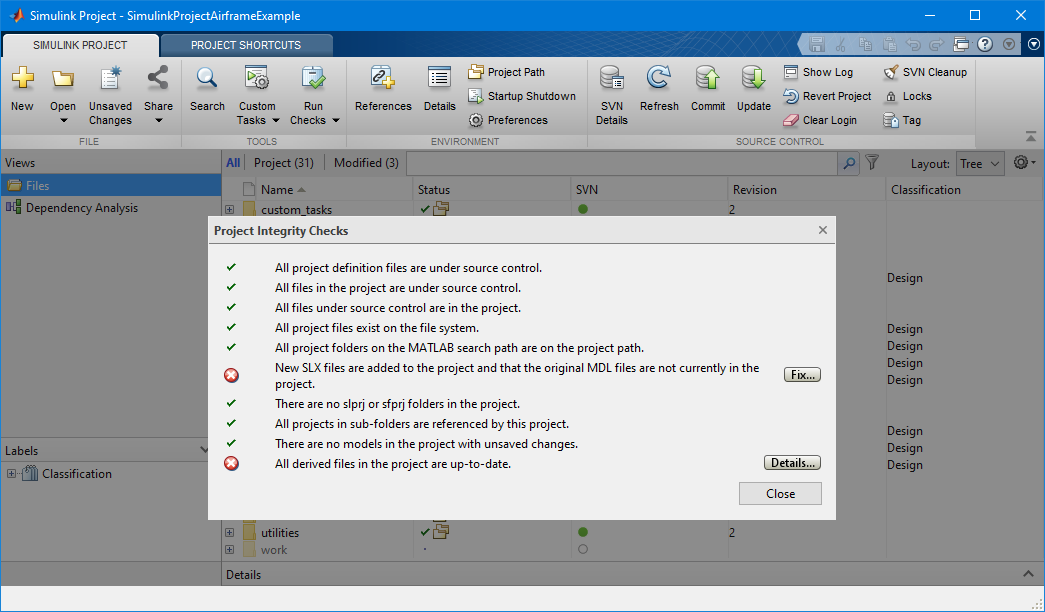Open the Open project folder icon
This screenshot has height=612, width=1045.
[63, 79]
